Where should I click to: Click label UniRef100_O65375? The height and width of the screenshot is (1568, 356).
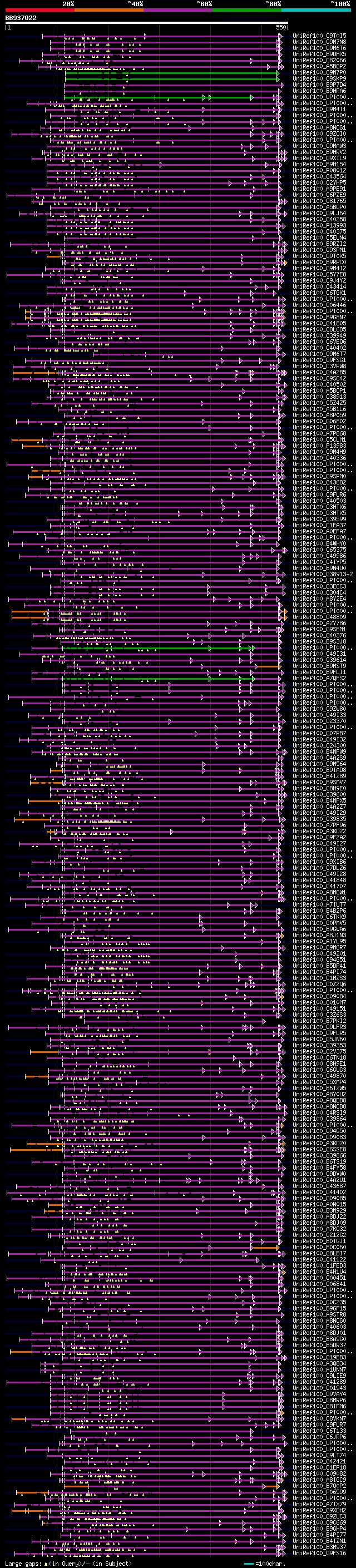(319, 550)
